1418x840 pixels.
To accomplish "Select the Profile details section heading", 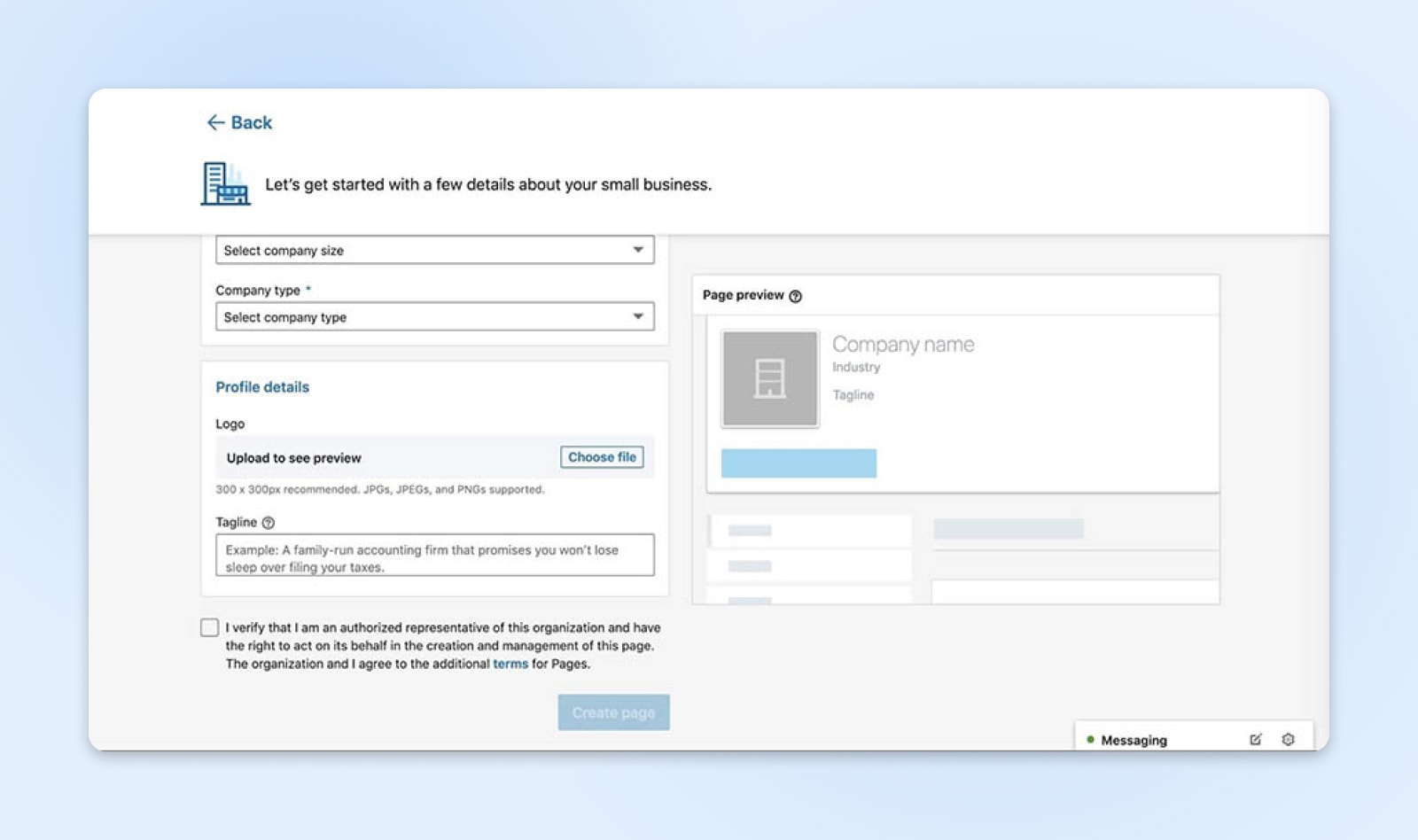I will (x=262, y=387).
